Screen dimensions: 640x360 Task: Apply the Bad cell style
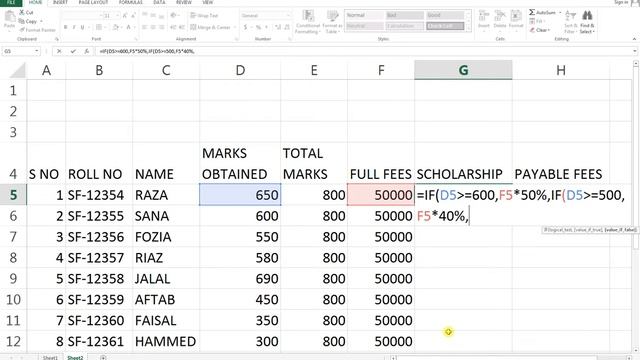coord(404,15)
